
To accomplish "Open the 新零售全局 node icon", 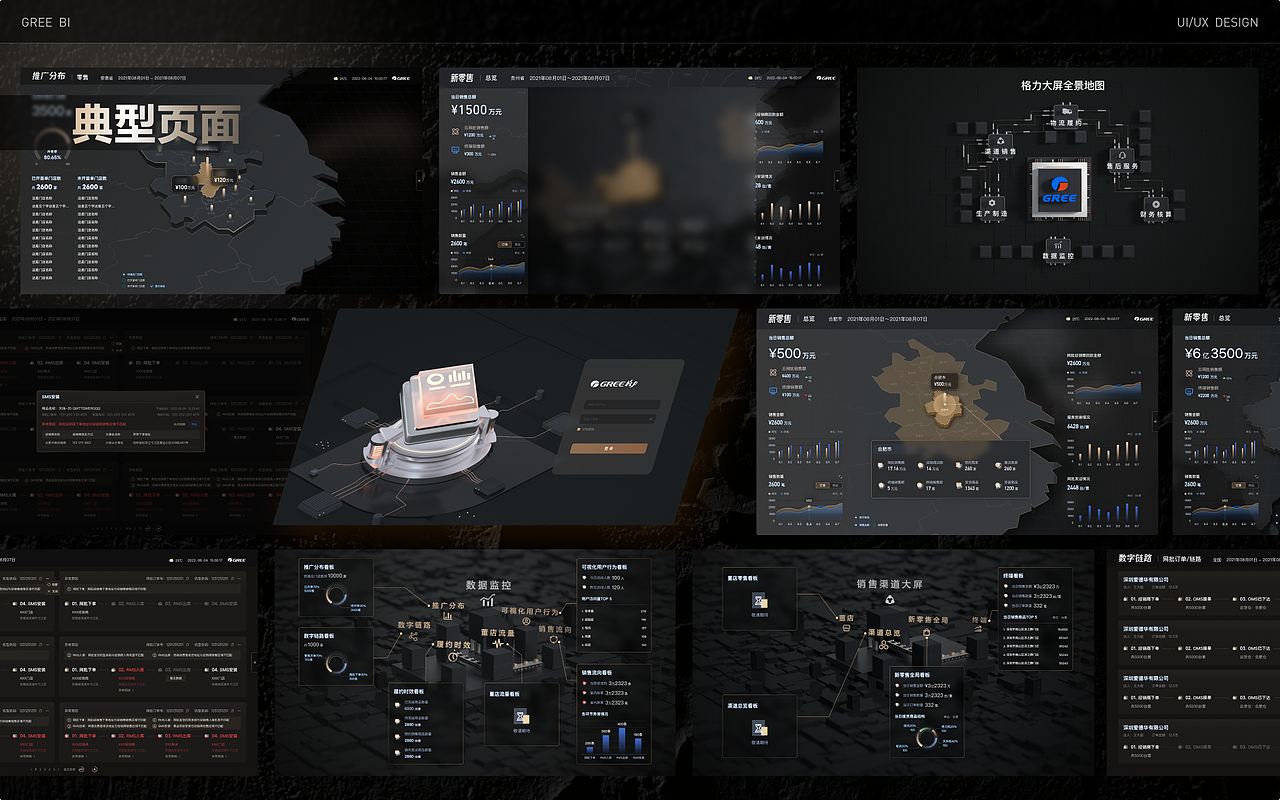I will (927, 632).
